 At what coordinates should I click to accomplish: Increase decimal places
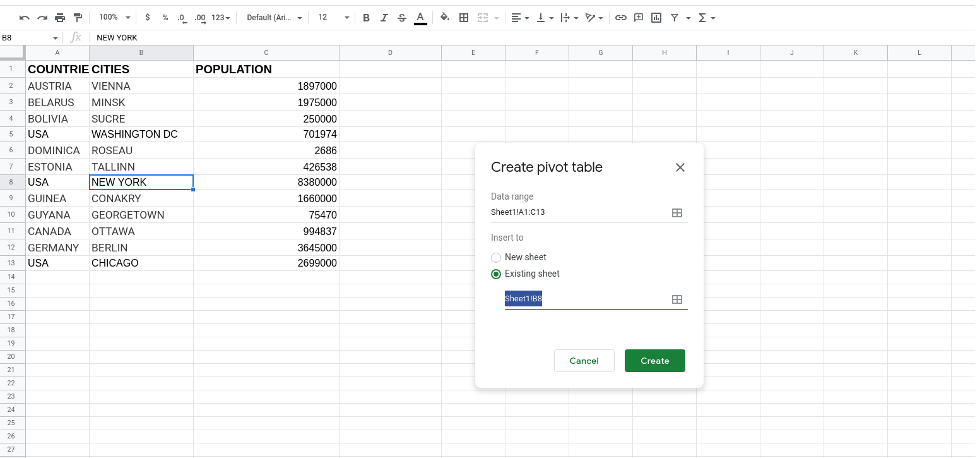click(199, 18)
